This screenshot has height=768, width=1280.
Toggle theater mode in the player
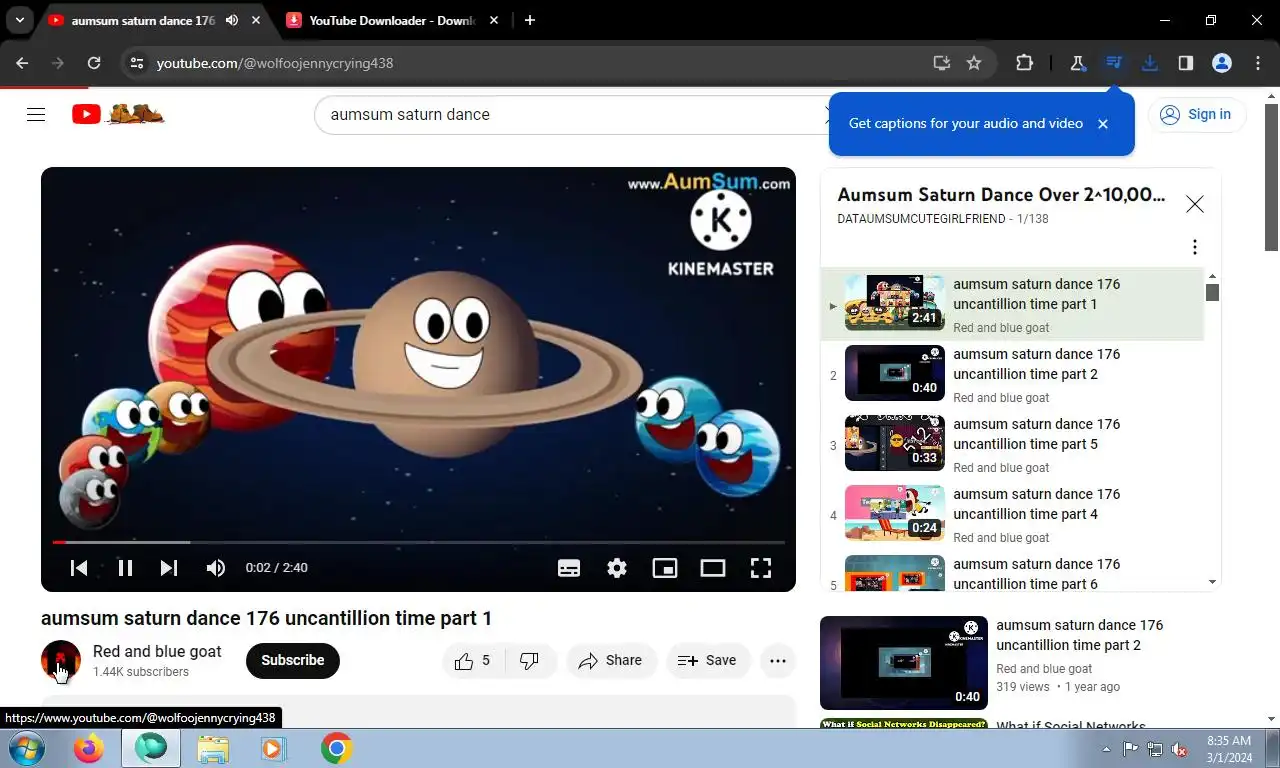(x=713, y=568)
